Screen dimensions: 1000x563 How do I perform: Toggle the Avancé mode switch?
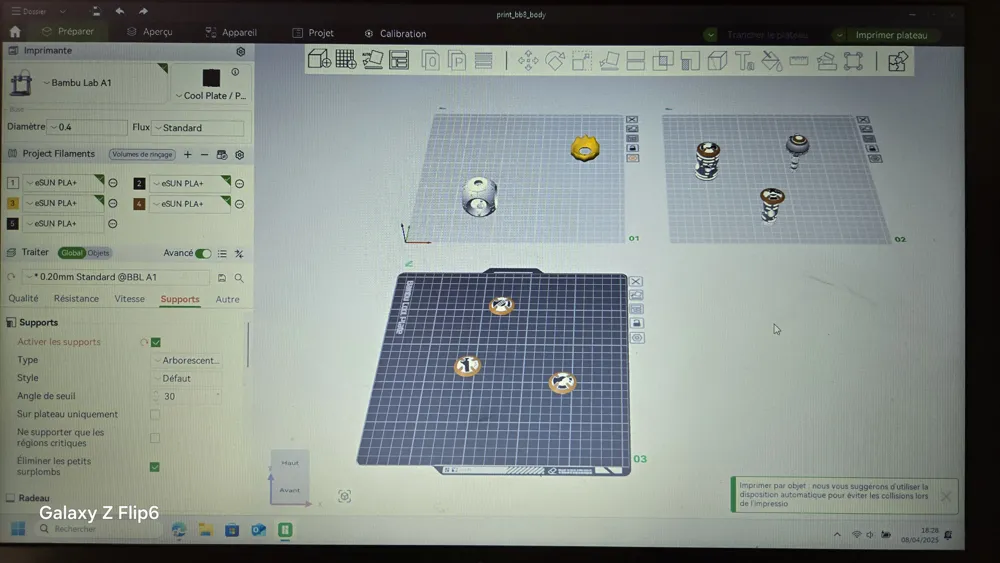click(x=203, y=253)
